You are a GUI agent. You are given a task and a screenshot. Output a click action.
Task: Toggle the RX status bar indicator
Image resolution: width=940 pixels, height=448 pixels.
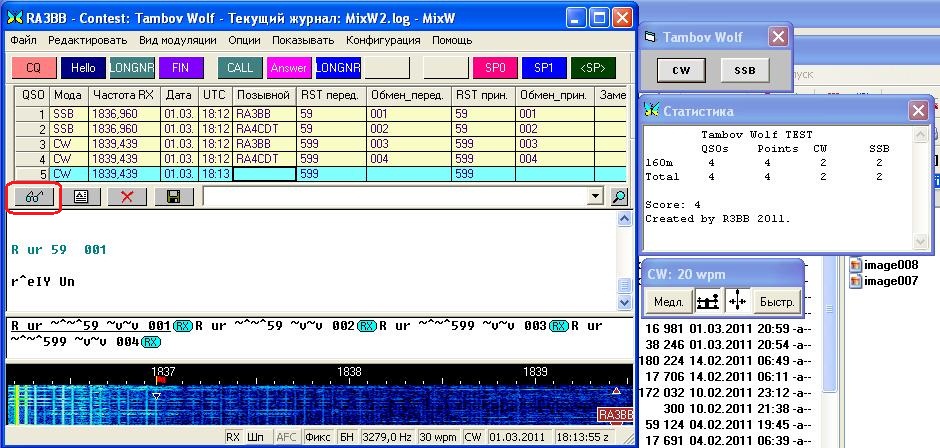[233, 437]
